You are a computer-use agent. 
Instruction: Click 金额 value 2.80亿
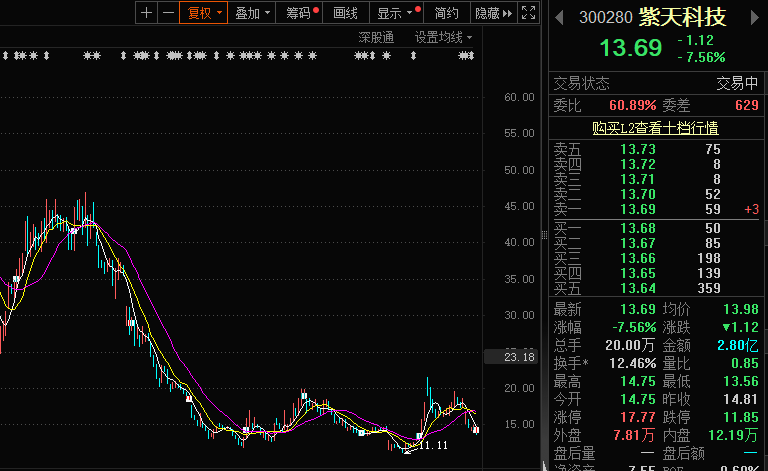tap(738, 345)
